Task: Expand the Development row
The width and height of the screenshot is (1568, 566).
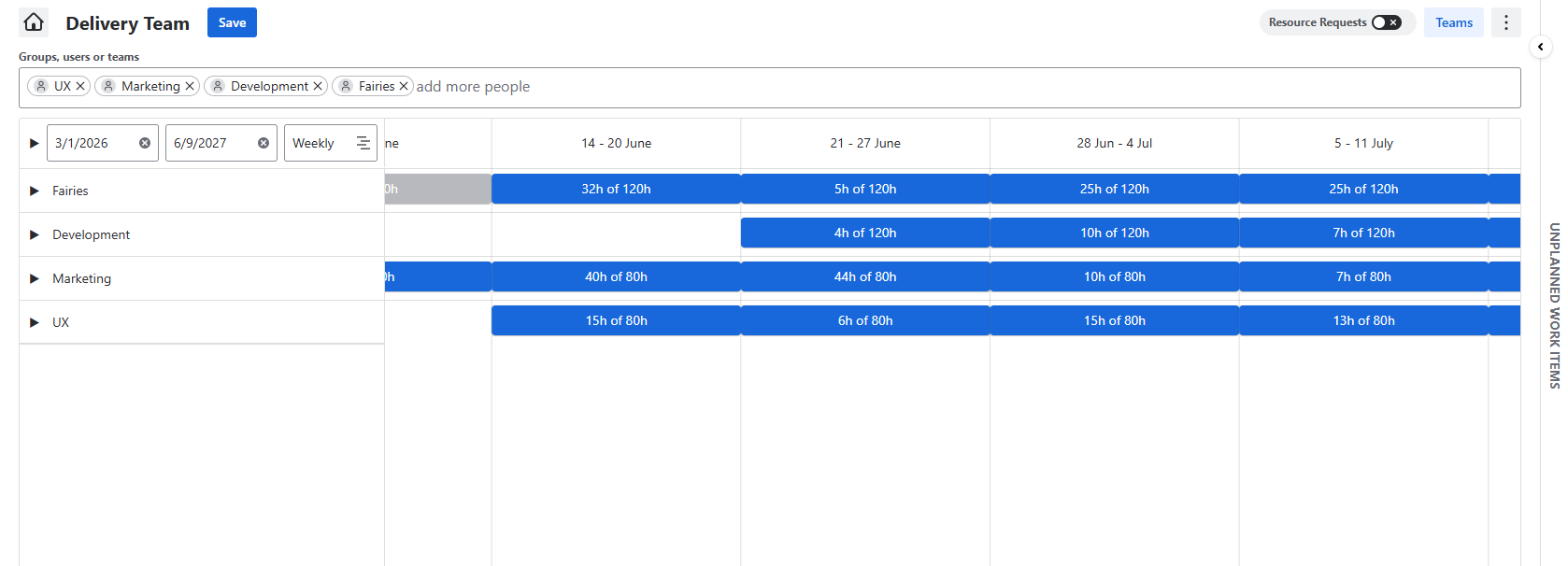Action: pyautogui.click(x=34, y=234)
